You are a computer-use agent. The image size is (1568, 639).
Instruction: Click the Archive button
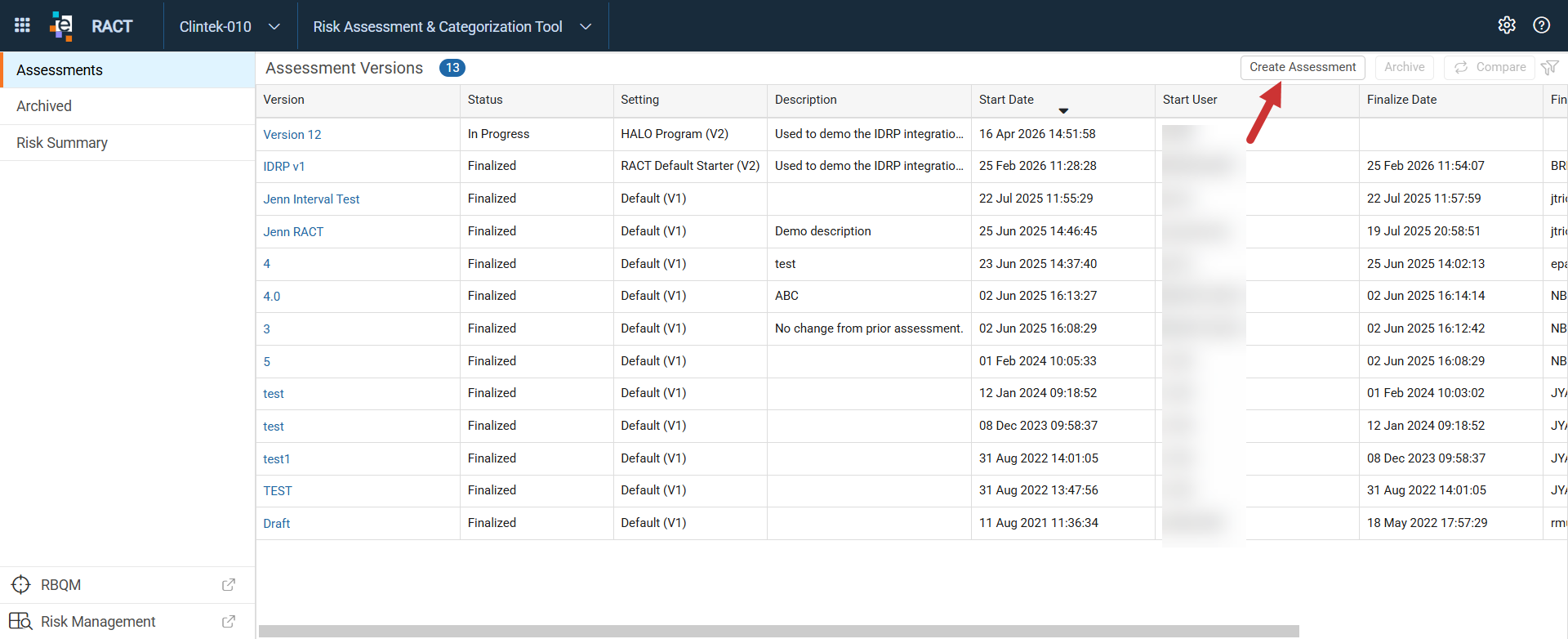1405,67
